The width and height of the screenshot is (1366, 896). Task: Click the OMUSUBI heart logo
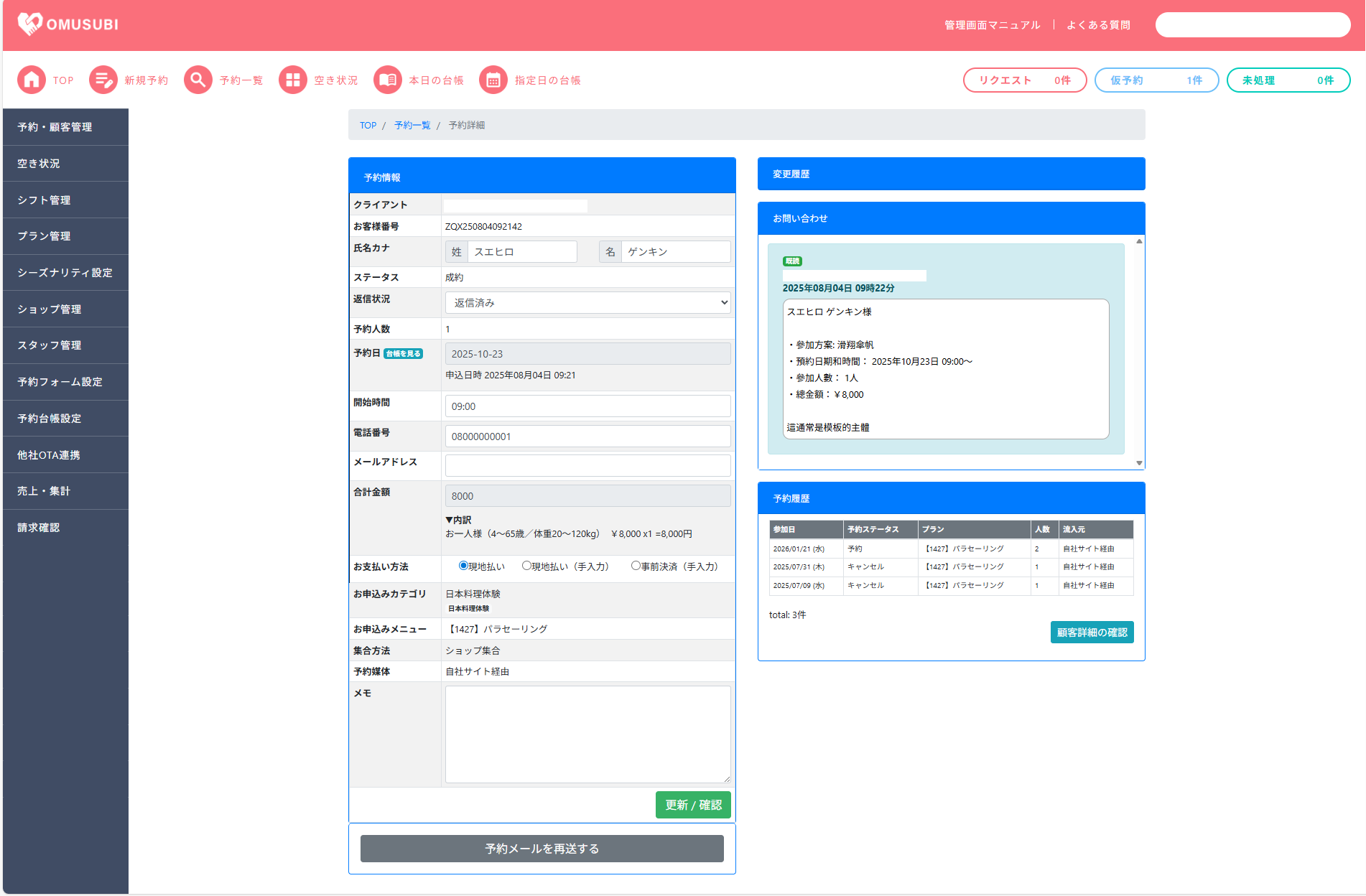[30, 24]
